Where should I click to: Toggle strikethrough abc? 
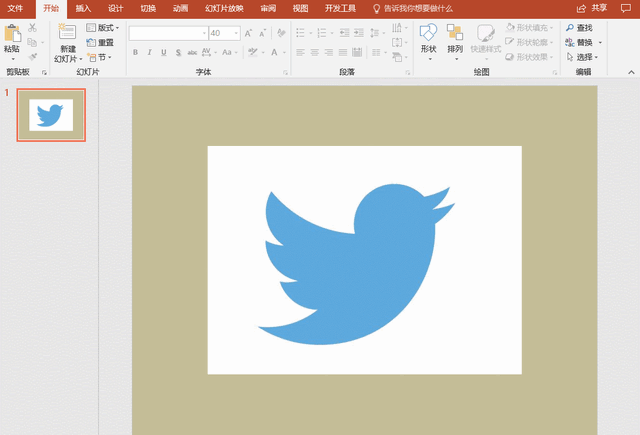192,52
